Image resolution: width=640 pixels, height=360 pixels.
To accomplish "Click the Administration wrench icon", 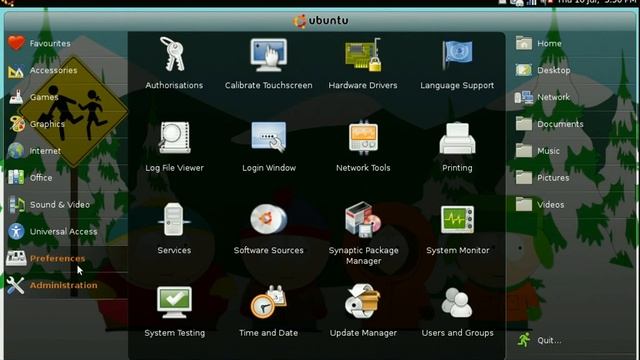I will 16,285.
